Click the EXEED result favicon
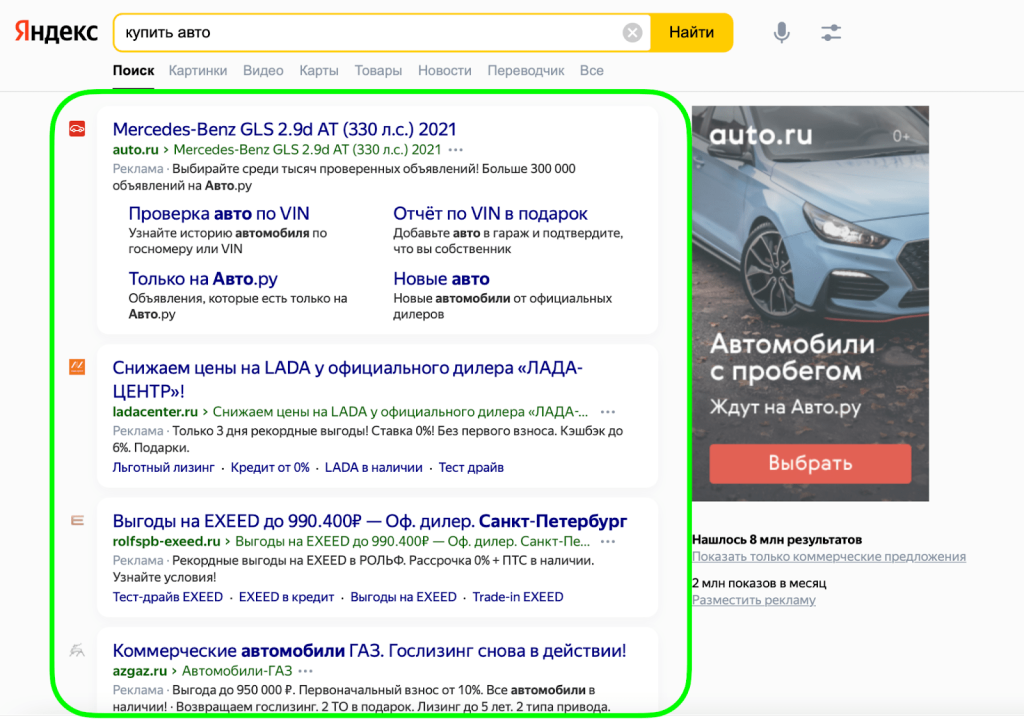This screenshot has width=1024, height=719. click(77, 521)
